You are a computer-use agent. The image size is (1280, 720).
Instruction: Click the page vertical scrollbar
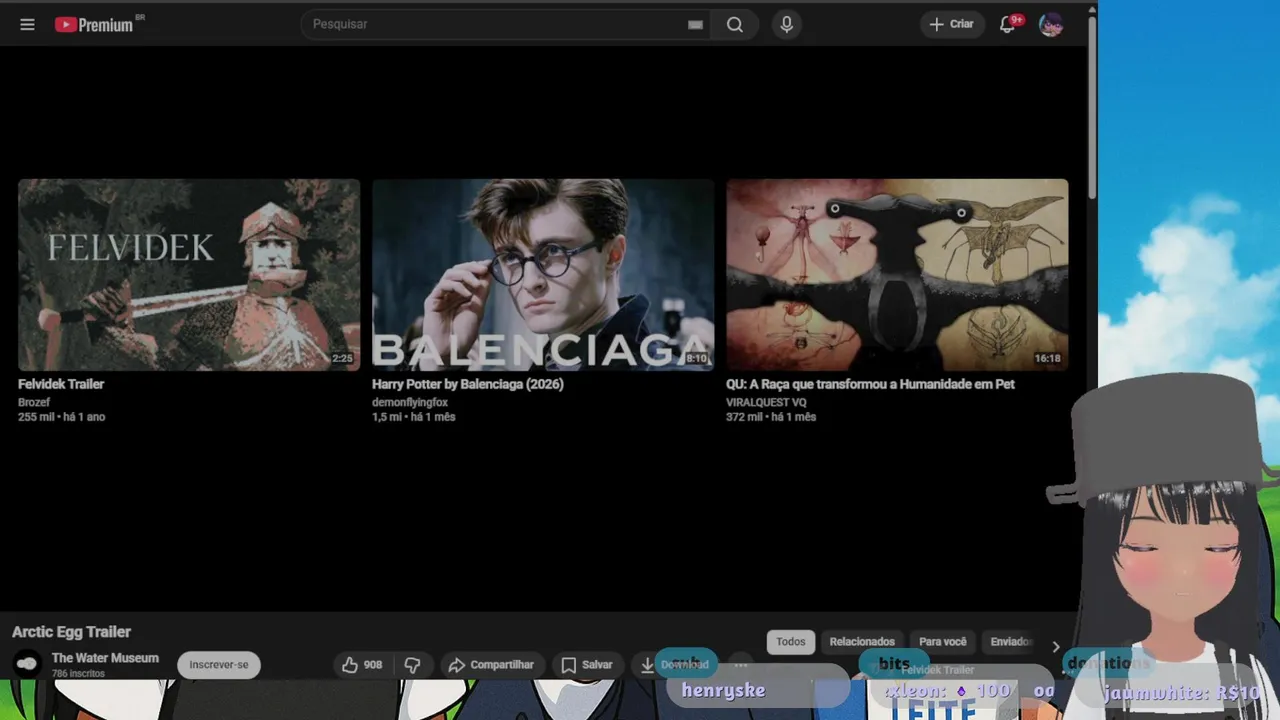[1092, 107]
